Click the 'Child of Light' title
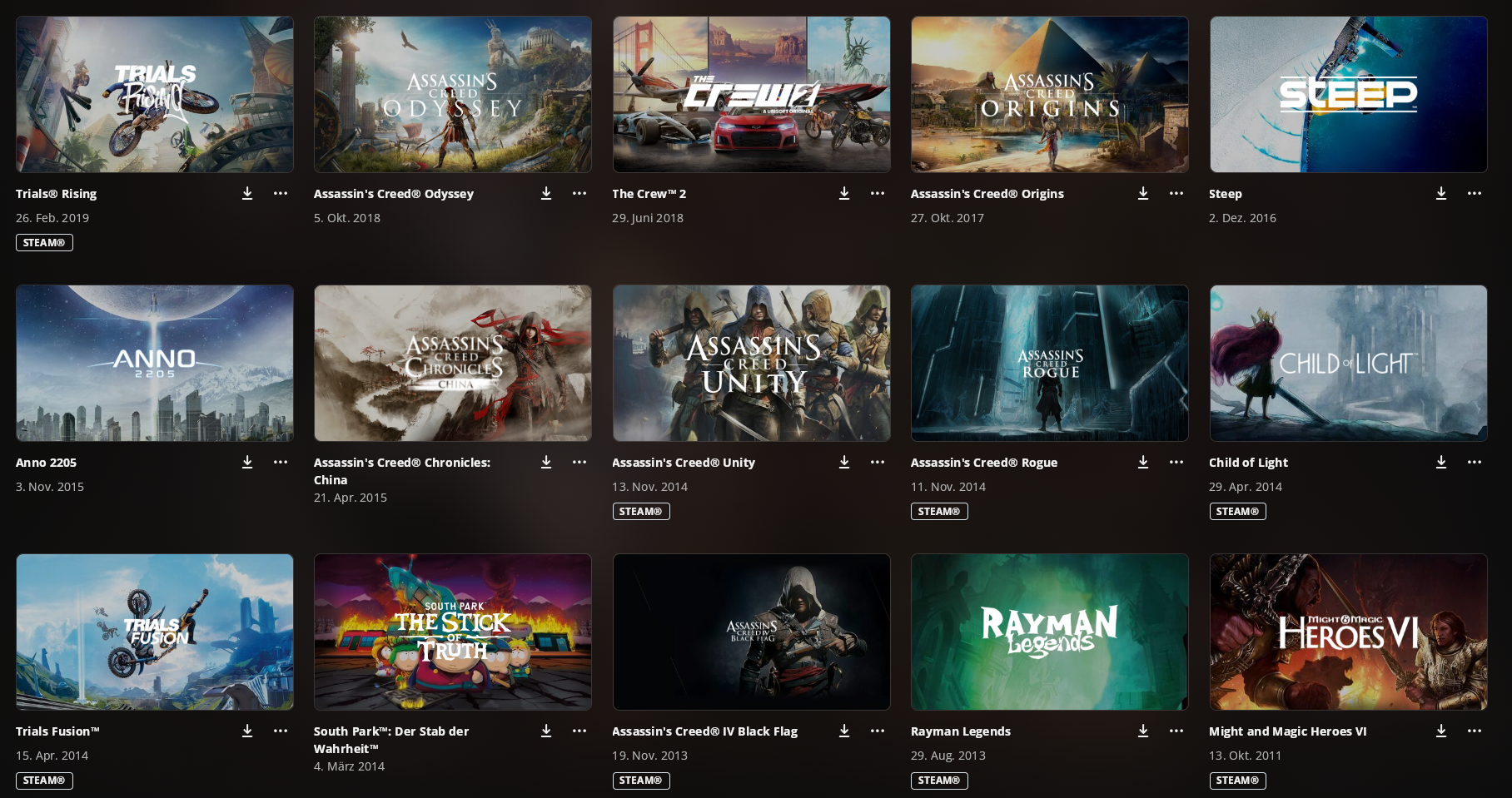The width and height of the screenshot is (1512, 798). pyautogui.click(x=1248, y=462)
